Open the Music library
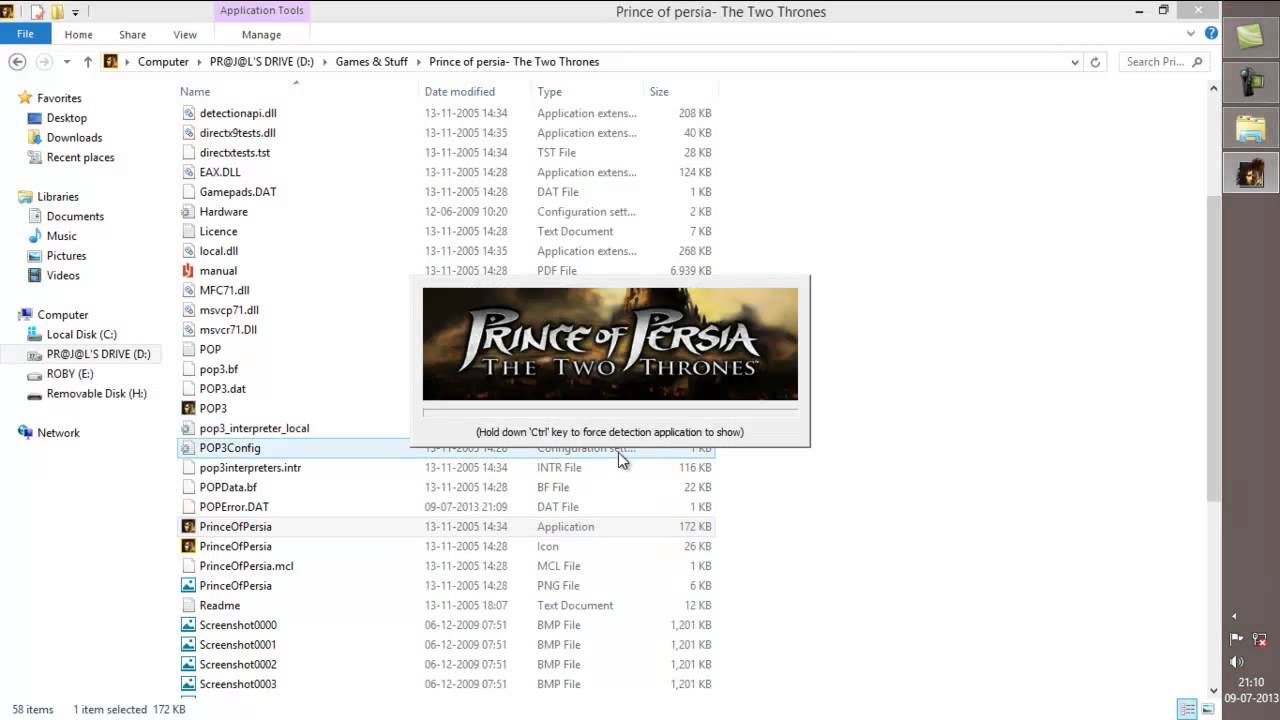This screenshot has width=1280, height=720. tap(61, 236)
